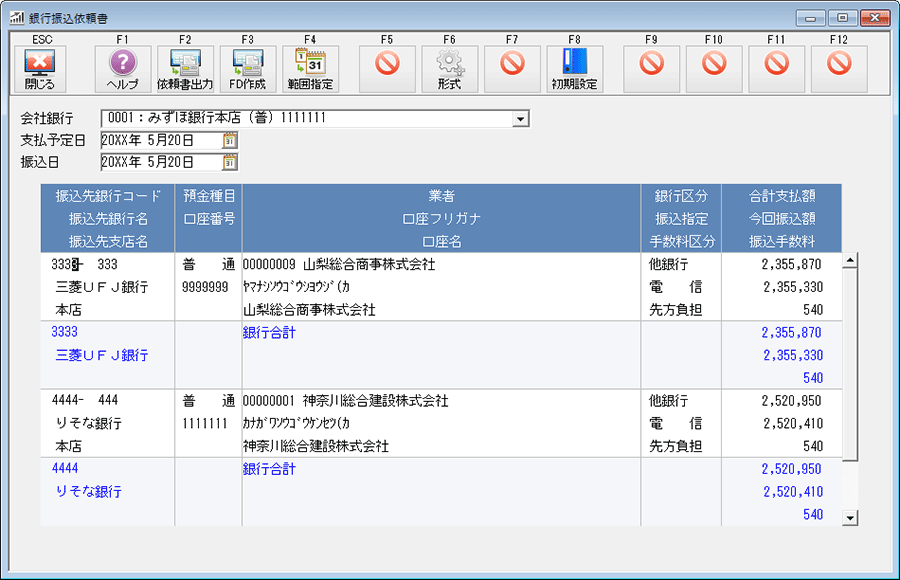The image size is (900, 580).
Task: Click the disabled F10 button icon
Action: point(714,69)
